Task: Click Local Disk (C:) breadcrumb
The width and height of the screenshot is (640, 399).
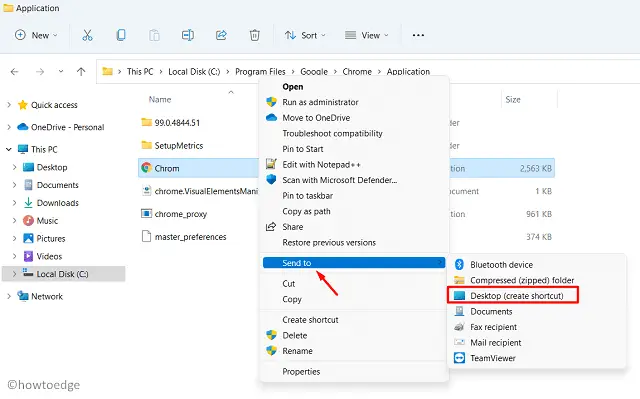Action: point(194,72)
